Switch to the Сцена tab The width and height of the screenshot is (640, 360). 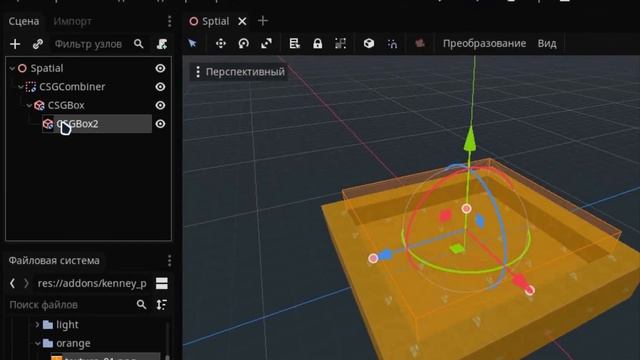(24, 21)
